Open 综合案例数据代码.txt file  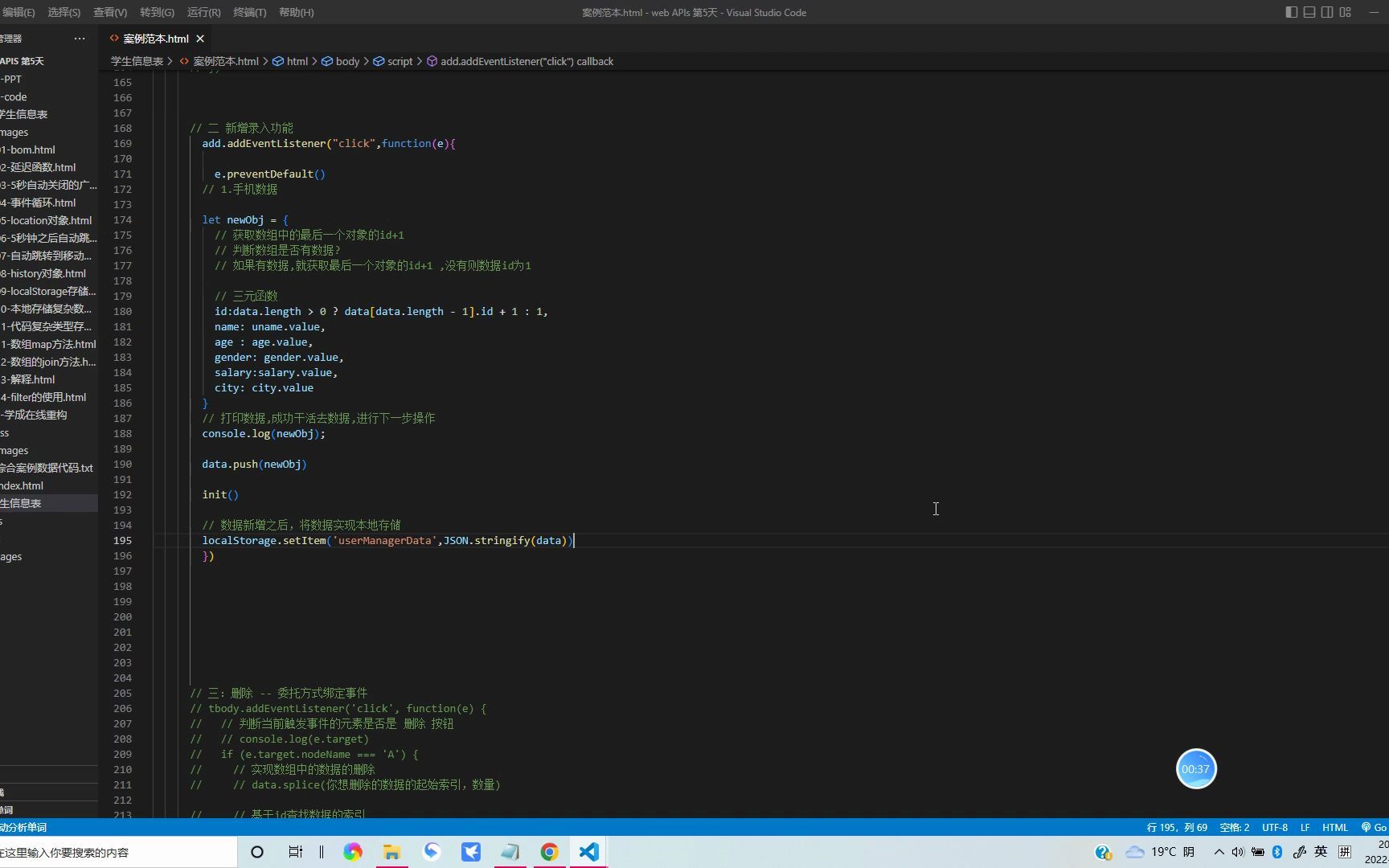pos(47,468)
